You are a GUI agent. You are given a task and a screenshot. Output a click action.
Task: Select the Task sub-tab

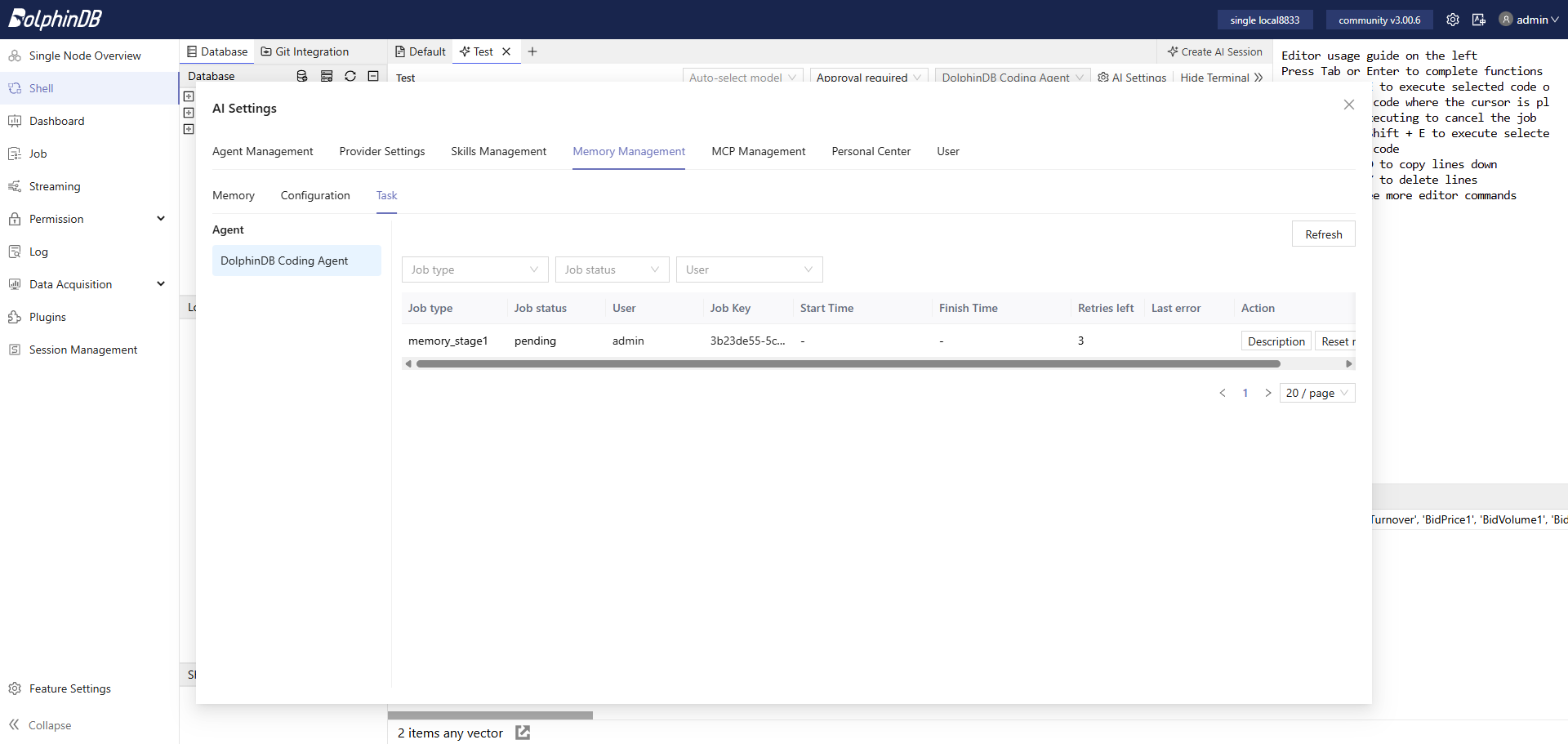[x=387, y=195]
